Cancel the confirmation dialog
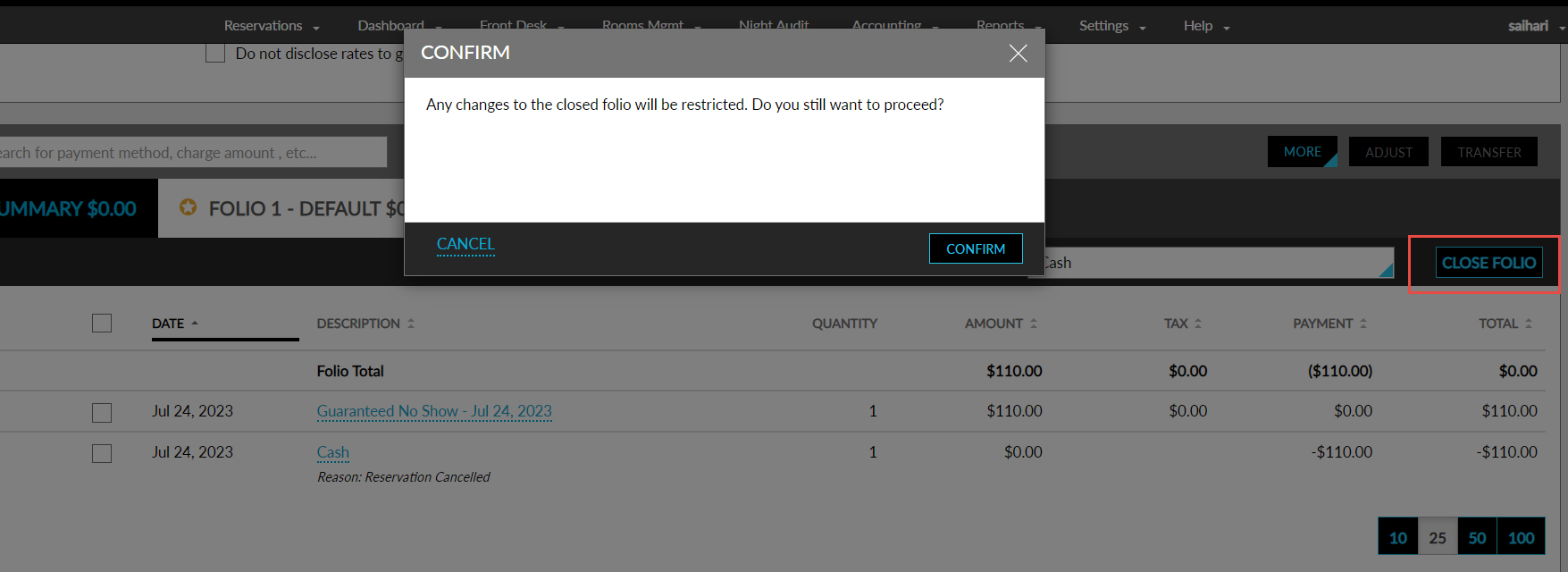 pos(465,244)
